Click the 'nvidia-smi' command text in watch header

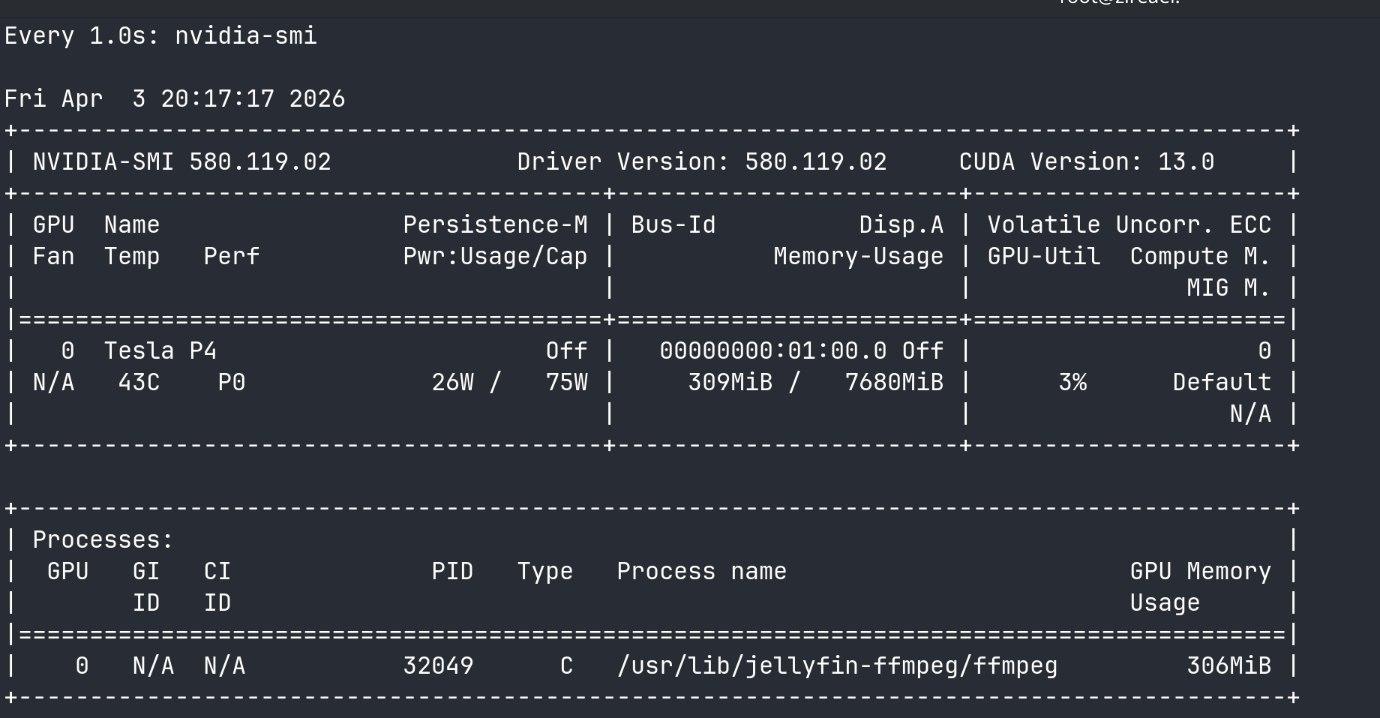coord(246,37)
